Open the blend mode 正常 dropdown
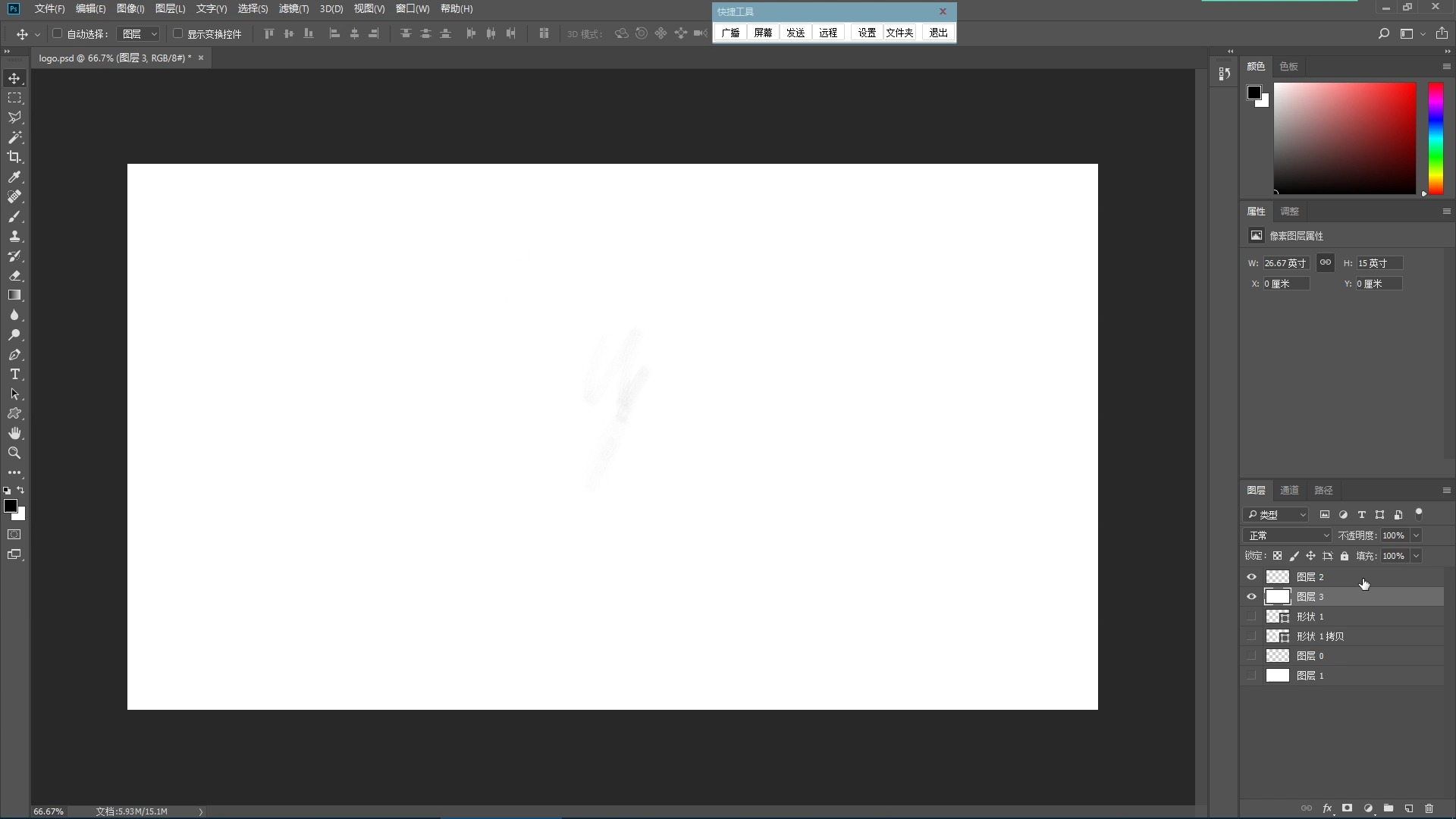 click(x=1288, y=535)
